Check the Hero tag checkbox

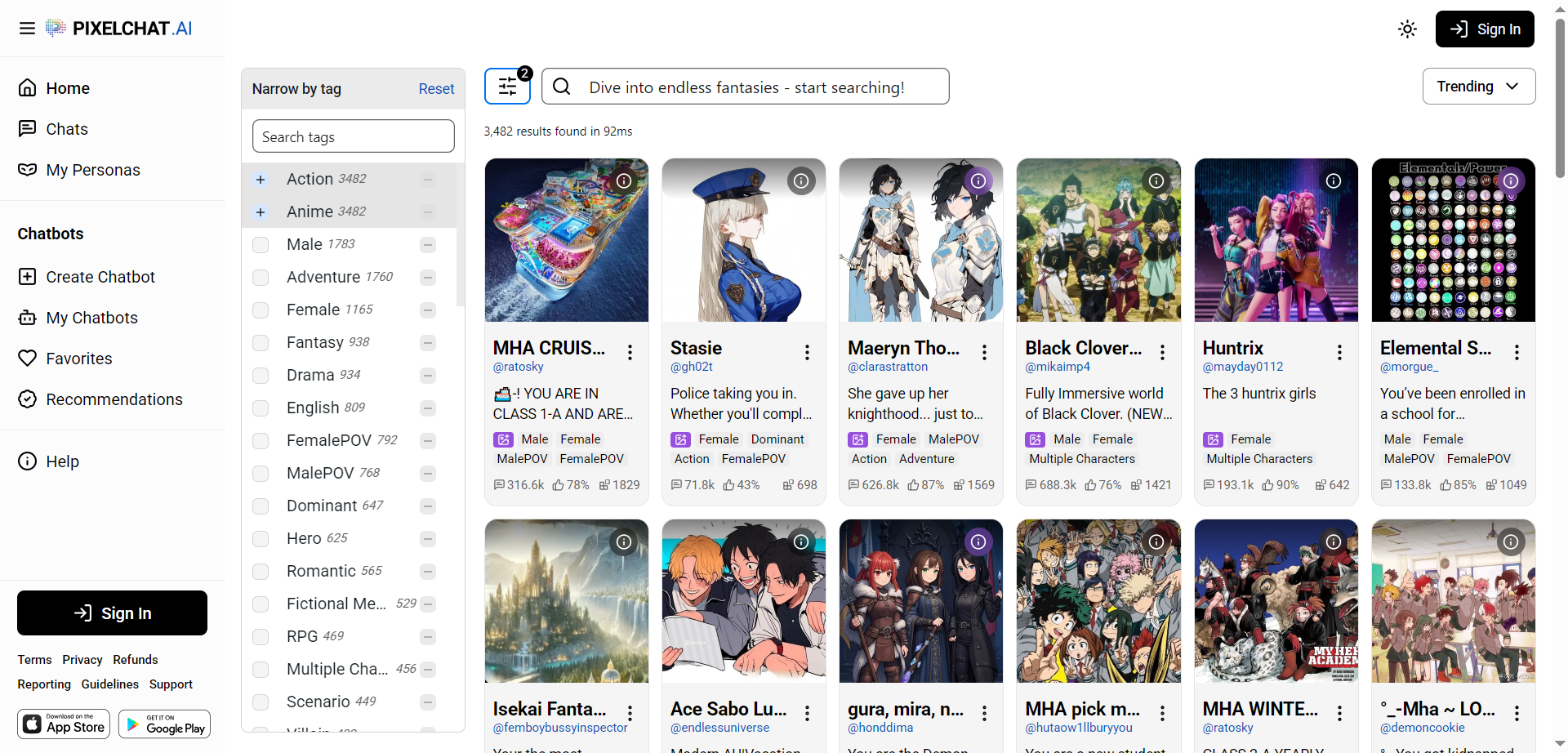tap(261, 539)
